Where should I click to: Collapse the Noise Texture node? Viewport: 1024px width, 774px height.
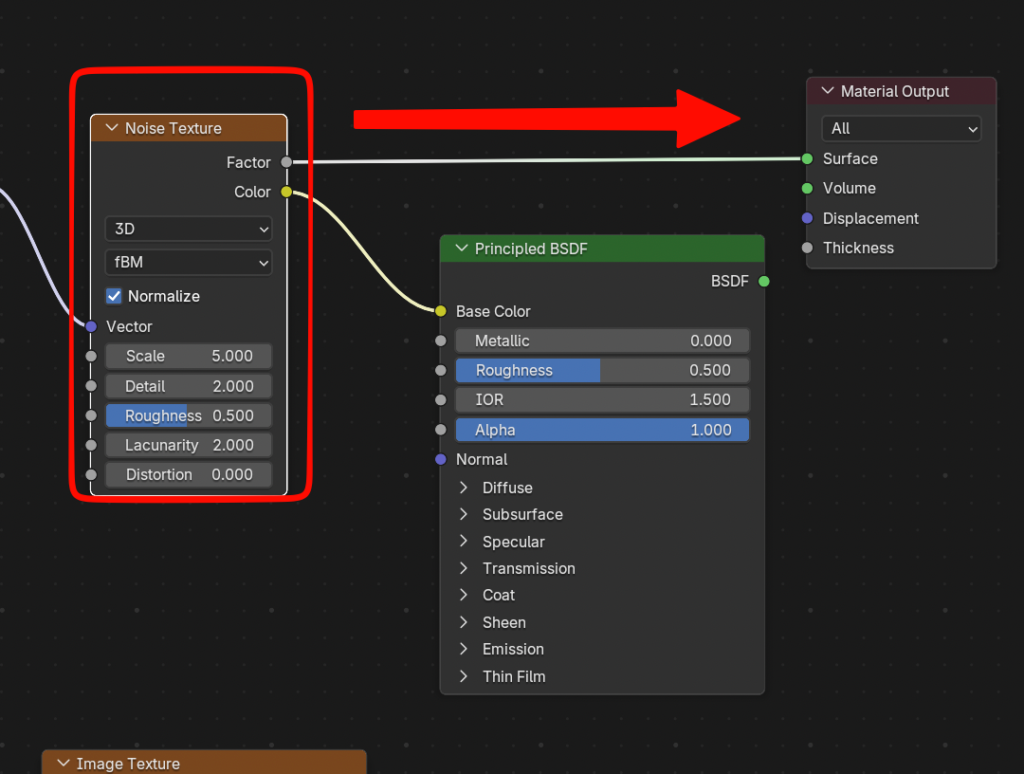111,128
